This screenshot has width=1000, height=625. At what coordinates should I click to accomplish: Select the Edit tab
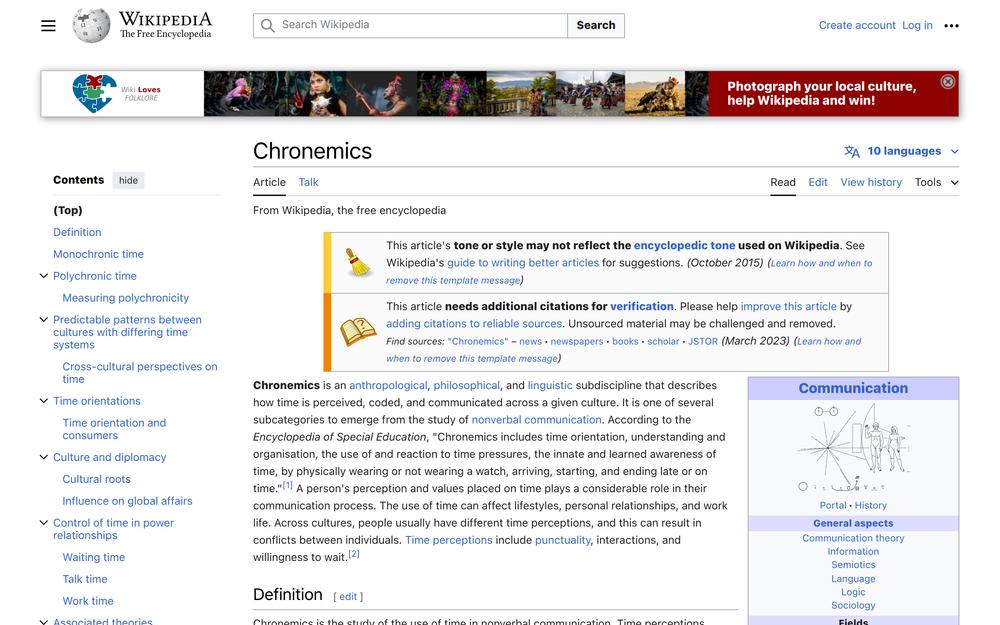pos(818,182)
